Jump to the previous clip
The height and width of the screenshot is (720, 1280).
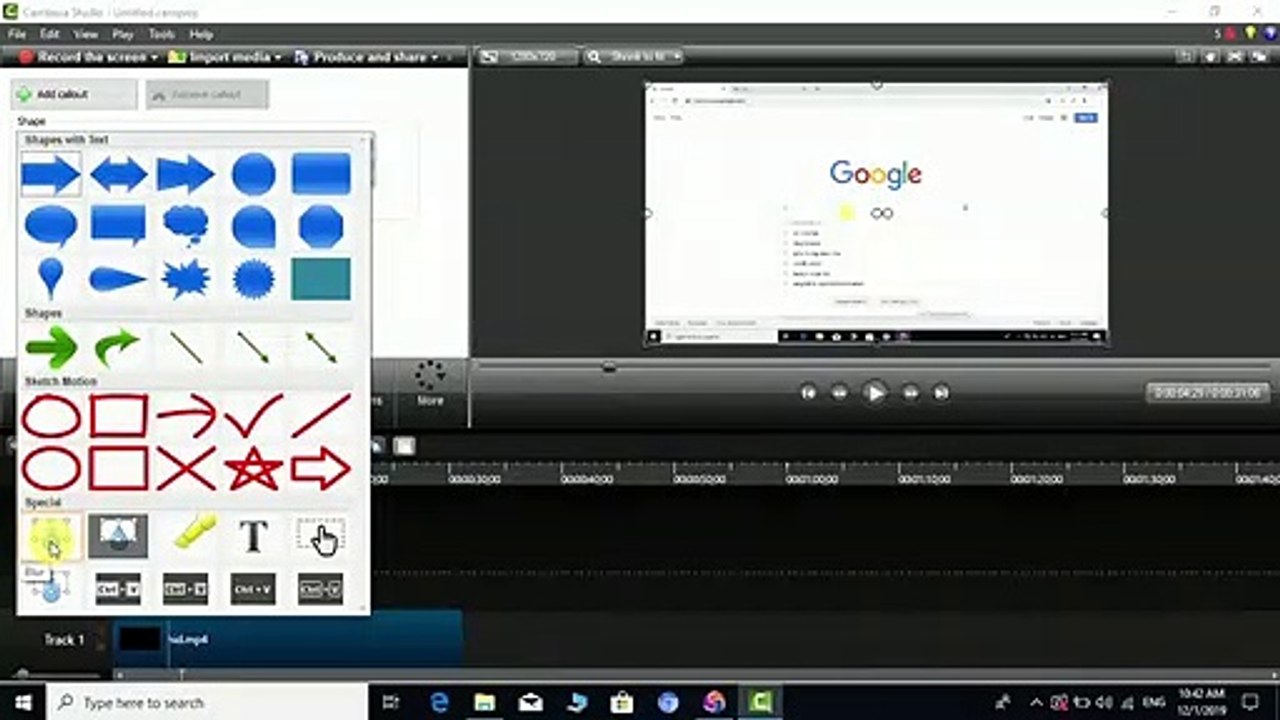click(808, 393)
